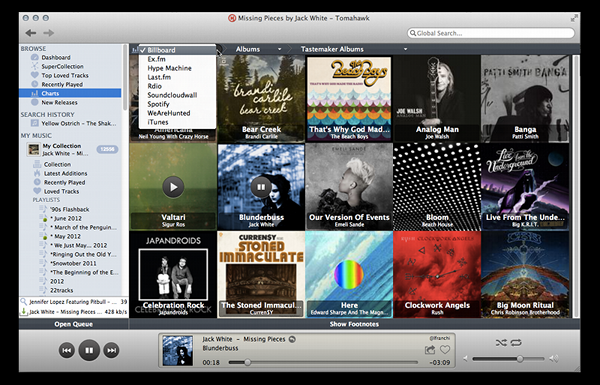Image resolution: width=600 pixels, height=385 pixels.
Task: Share the currently playing track
Action: point(430,349)
